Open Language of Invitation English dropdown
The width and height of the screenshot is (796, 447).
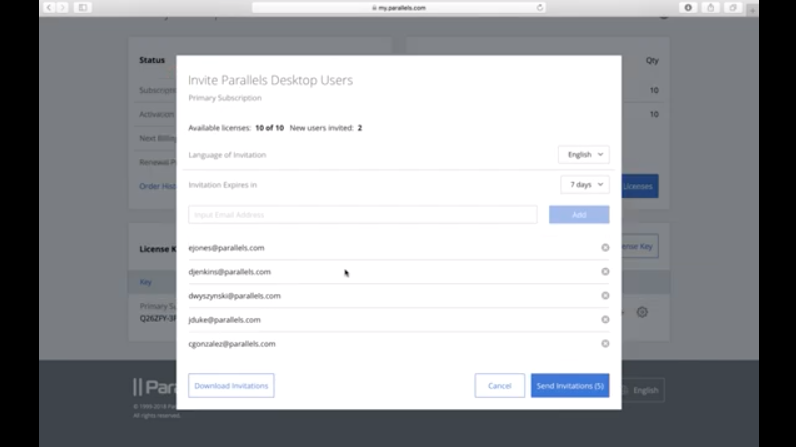(584, 154)
